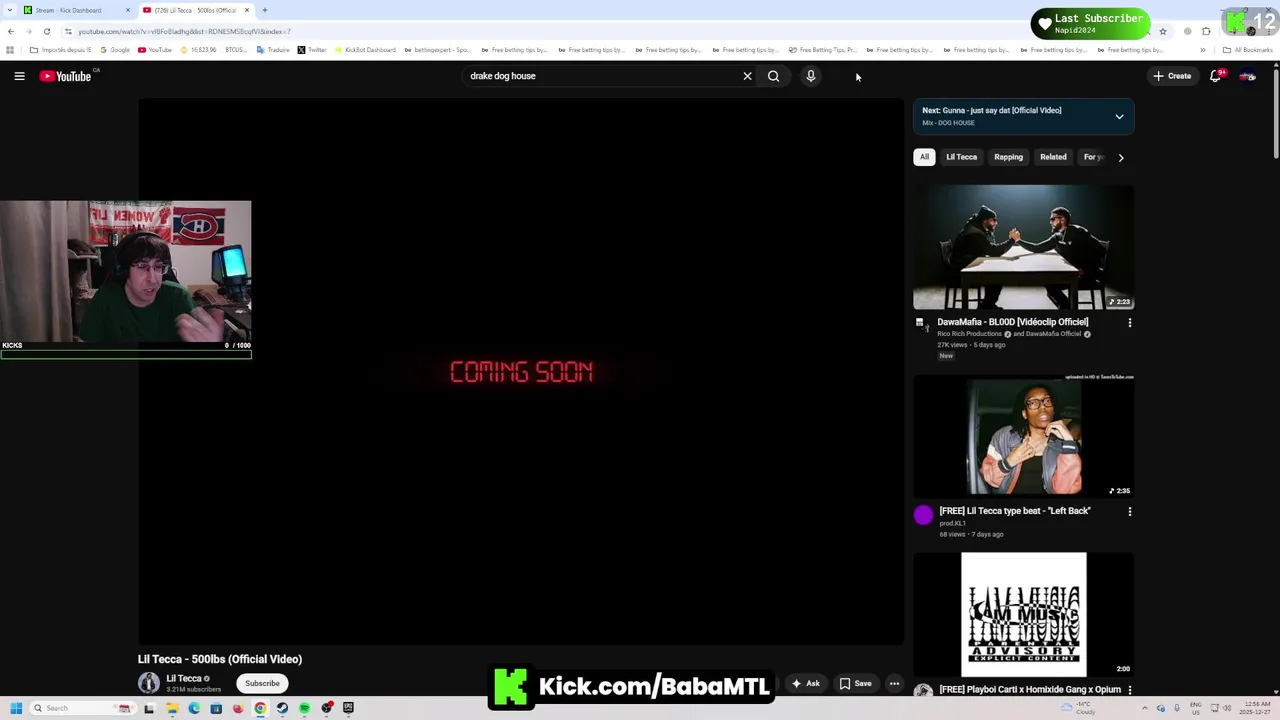
Task: Open the prod.KL1 channel avatar
Action: point(923,515)
